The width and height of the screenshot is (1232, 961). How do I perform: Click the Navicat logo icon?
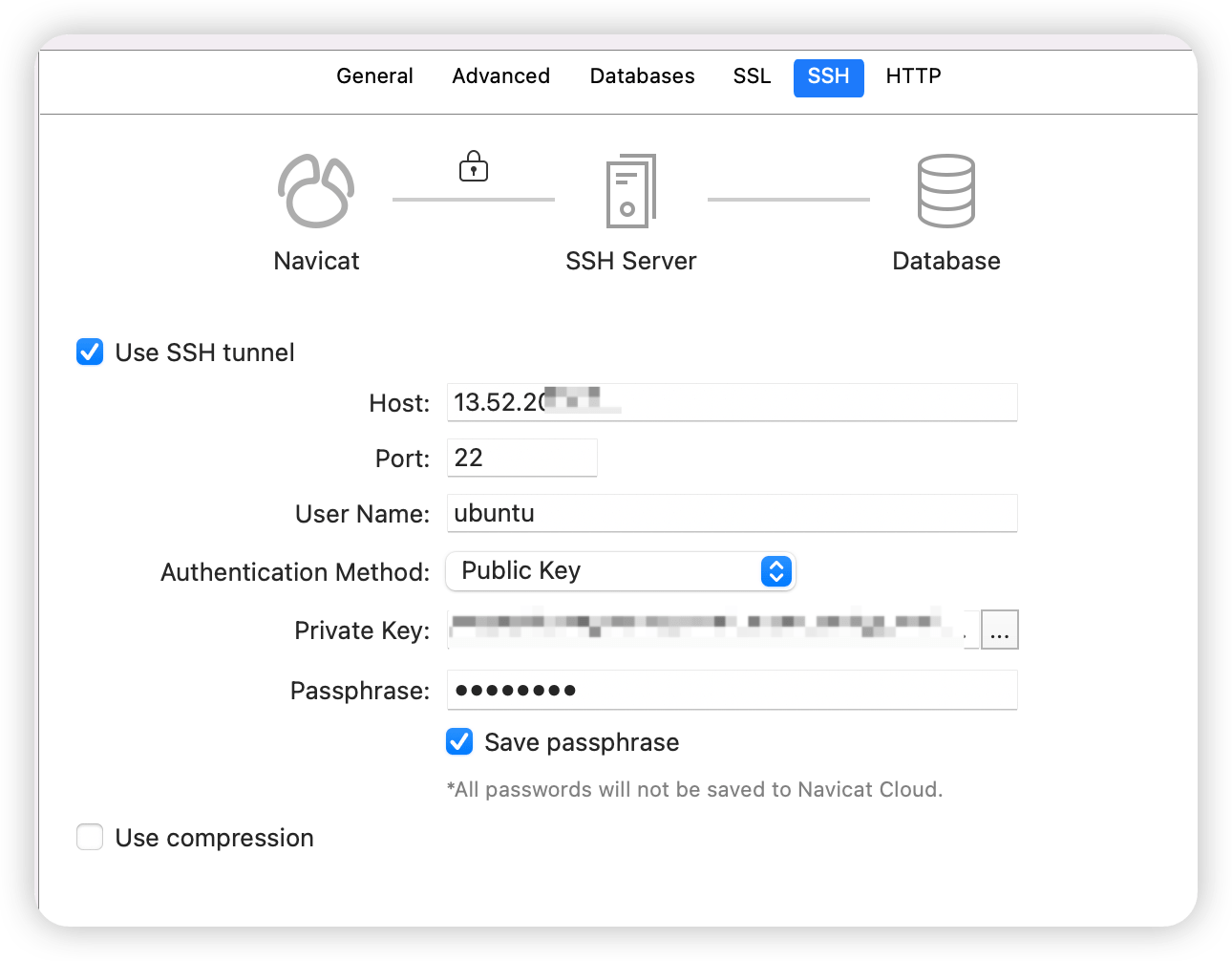point(316,191)
